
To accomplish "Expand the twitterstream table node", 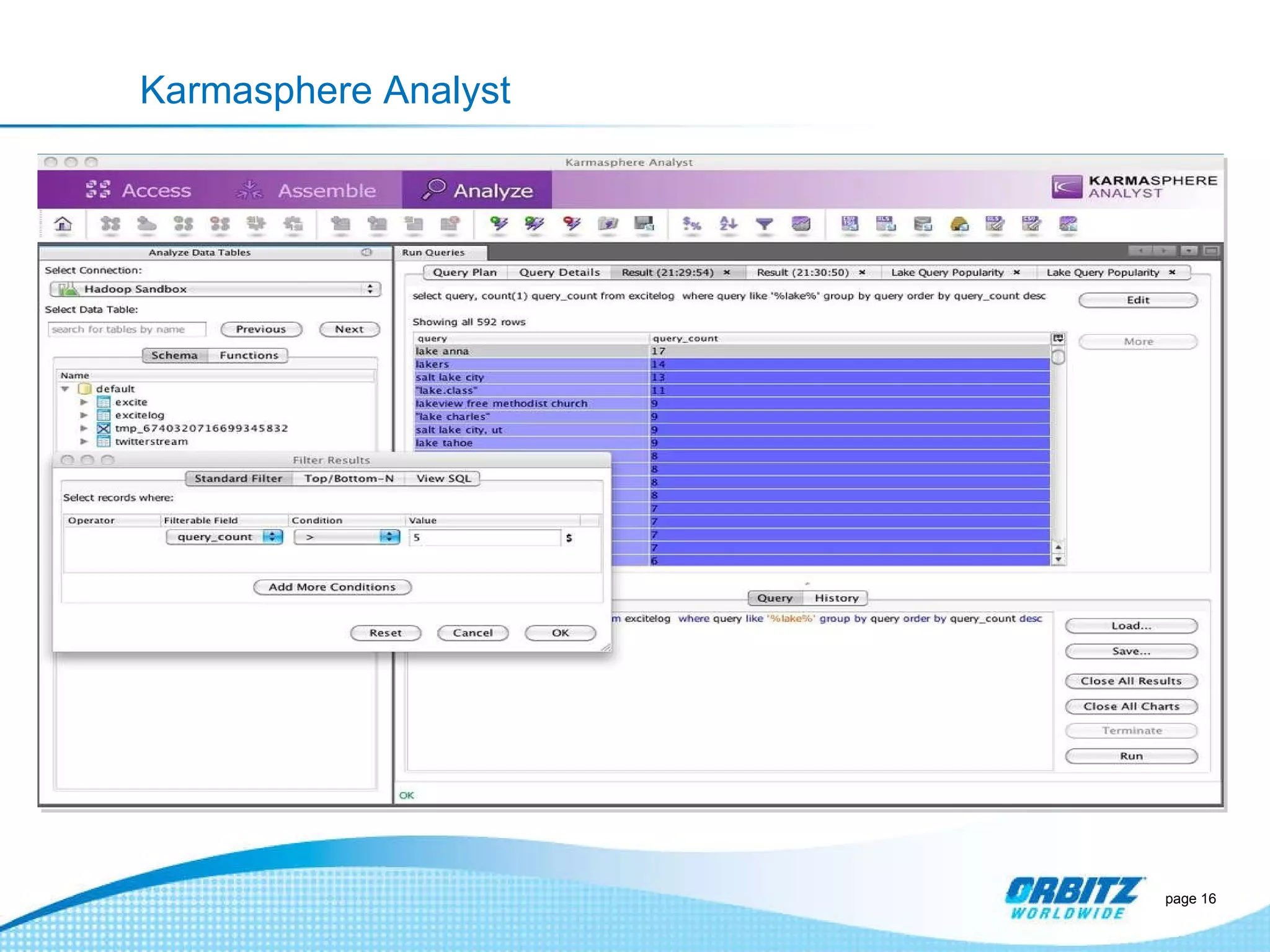I will click(84, 442).
